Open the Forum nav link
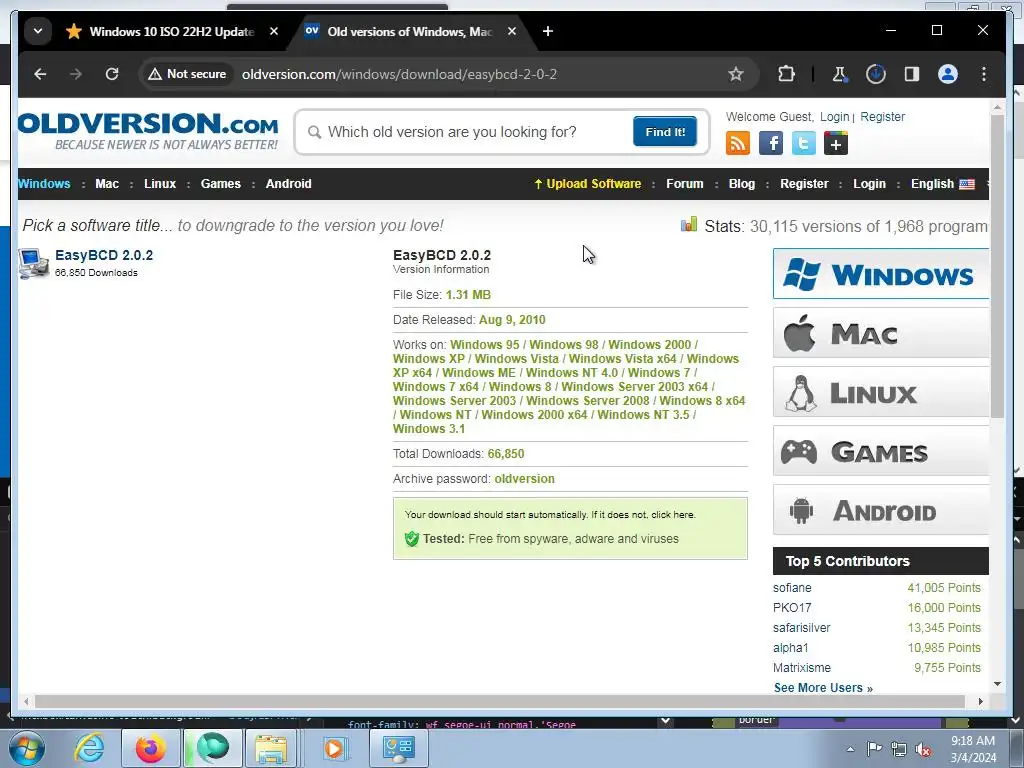 [x=684, y=184]
